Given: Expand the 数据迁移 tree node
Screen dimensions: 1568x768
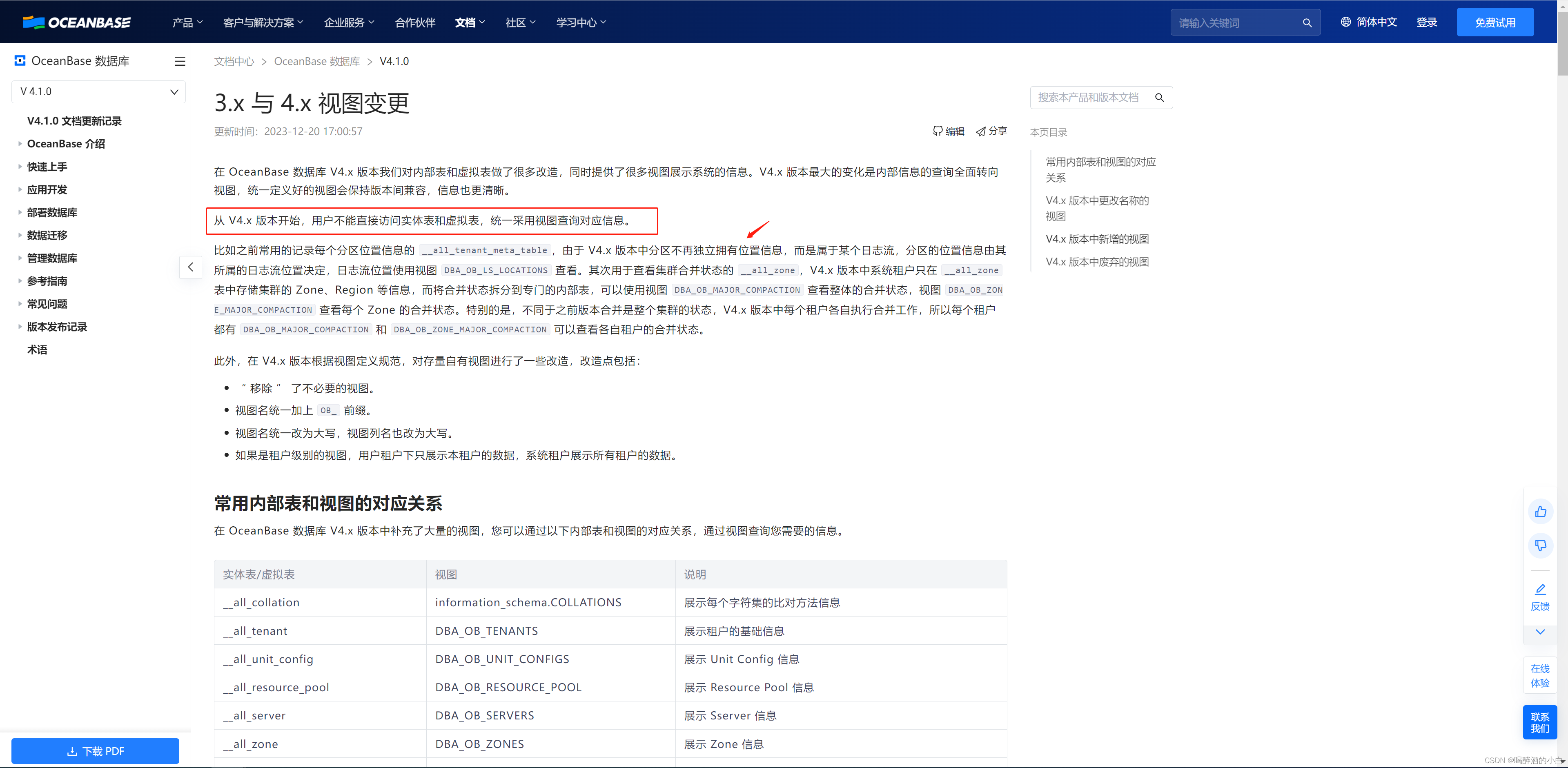Looking at the screenshot, I should [20, 236].
